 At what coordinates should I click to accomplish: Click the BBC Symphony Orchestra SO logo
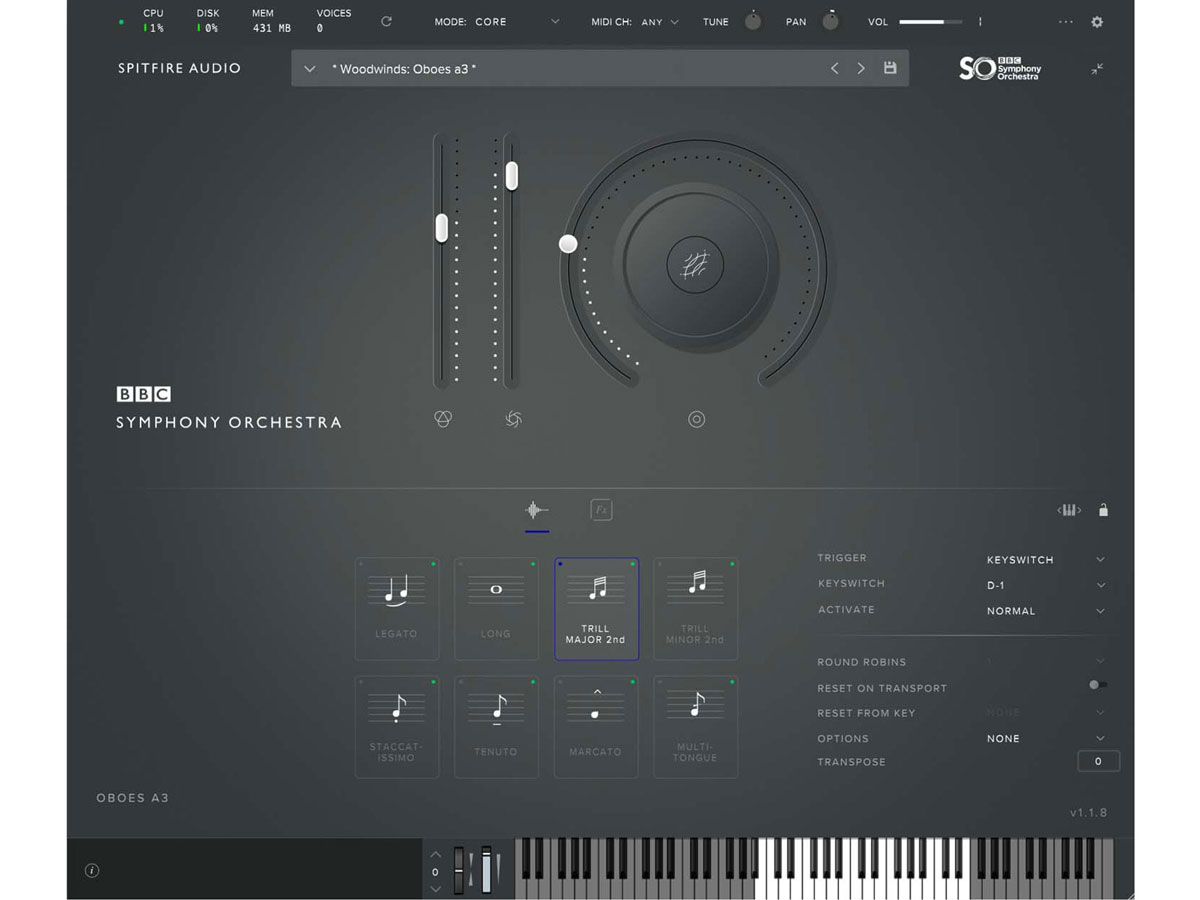(1000, 68)
